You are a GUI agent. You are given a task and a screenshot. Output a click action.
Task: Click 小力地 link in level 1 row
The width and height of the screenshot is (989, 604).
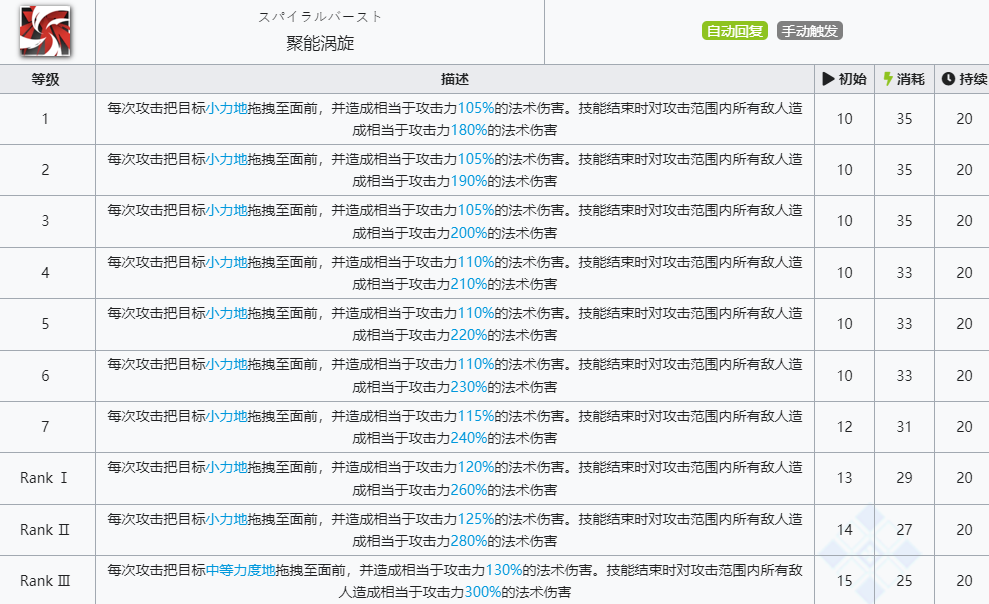[226, 108]
